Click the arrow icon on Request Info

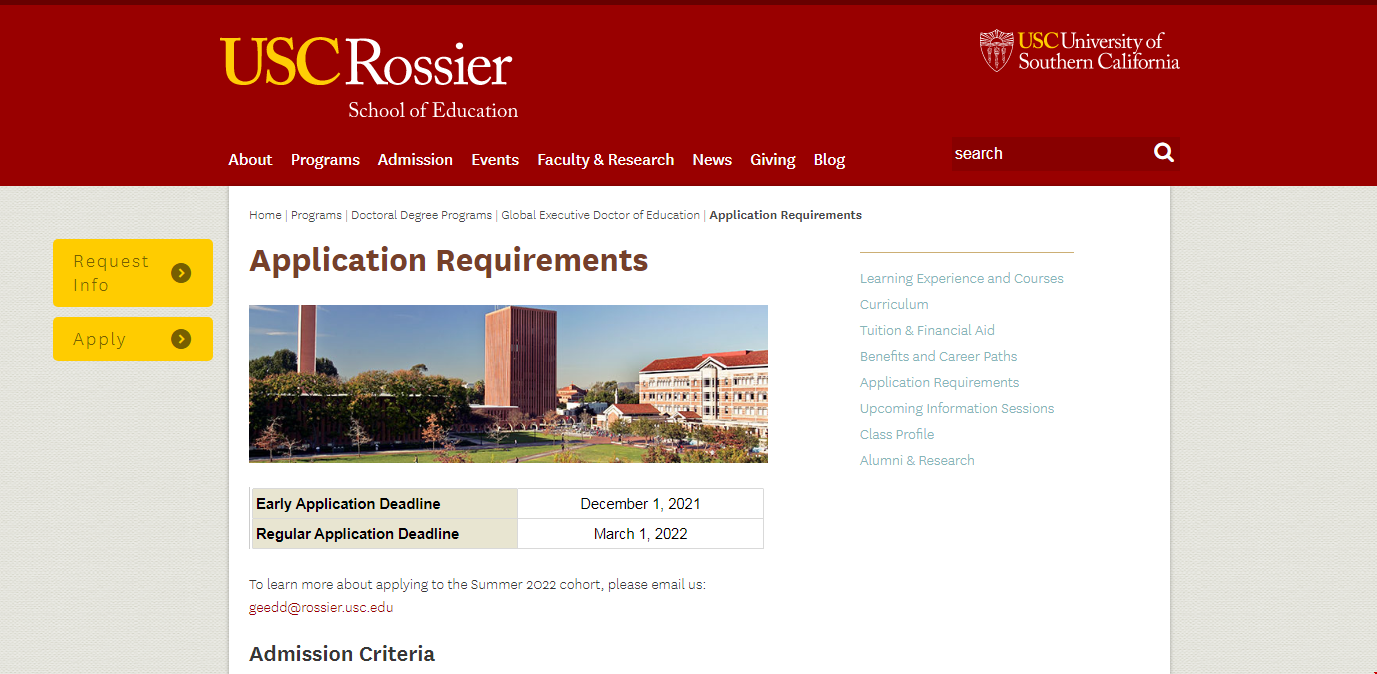coord(181,273)
